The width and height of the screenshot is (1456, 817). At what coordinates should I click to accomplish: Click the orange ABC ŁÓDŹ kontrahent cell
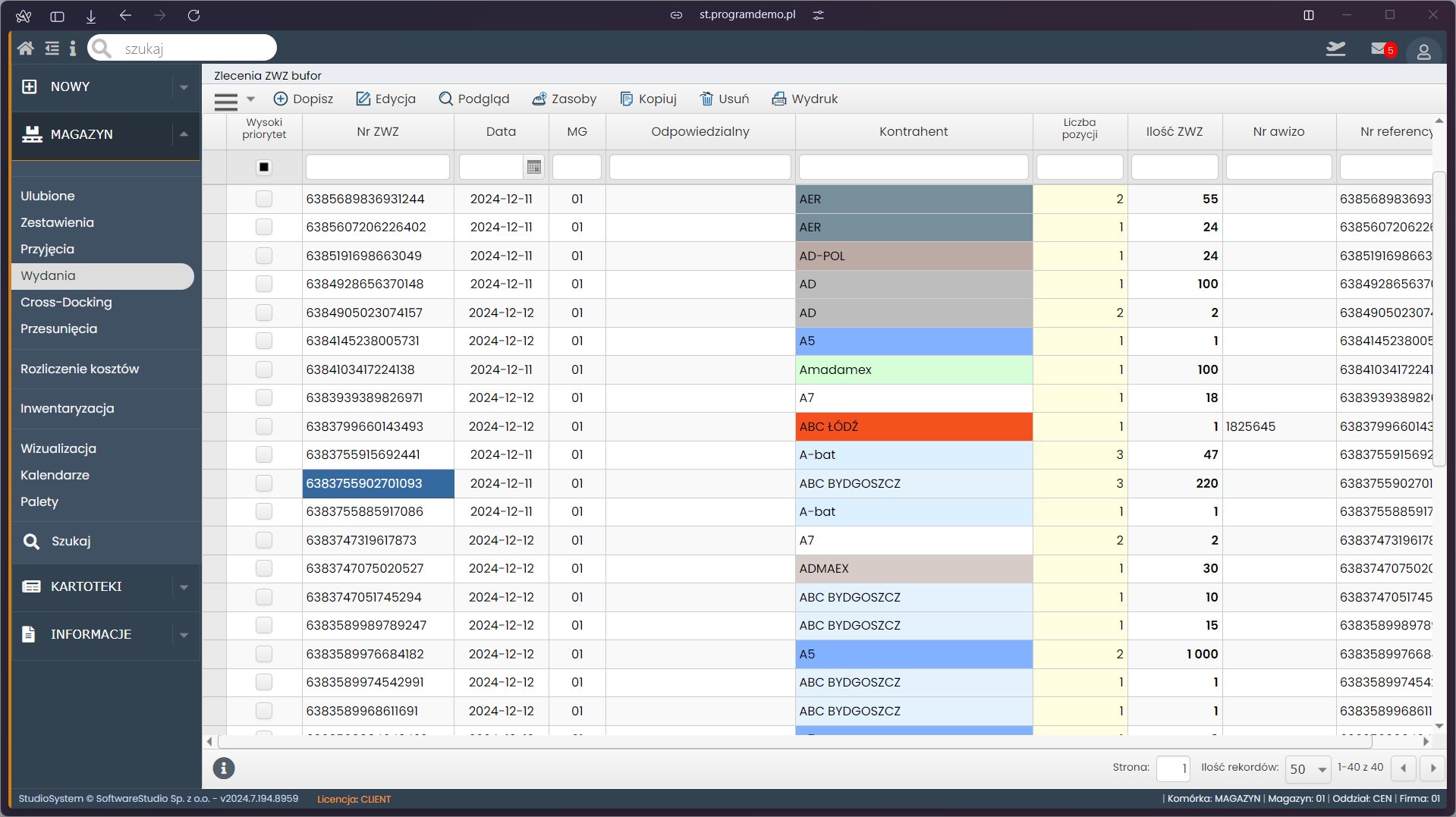click(x=914, y=426)
